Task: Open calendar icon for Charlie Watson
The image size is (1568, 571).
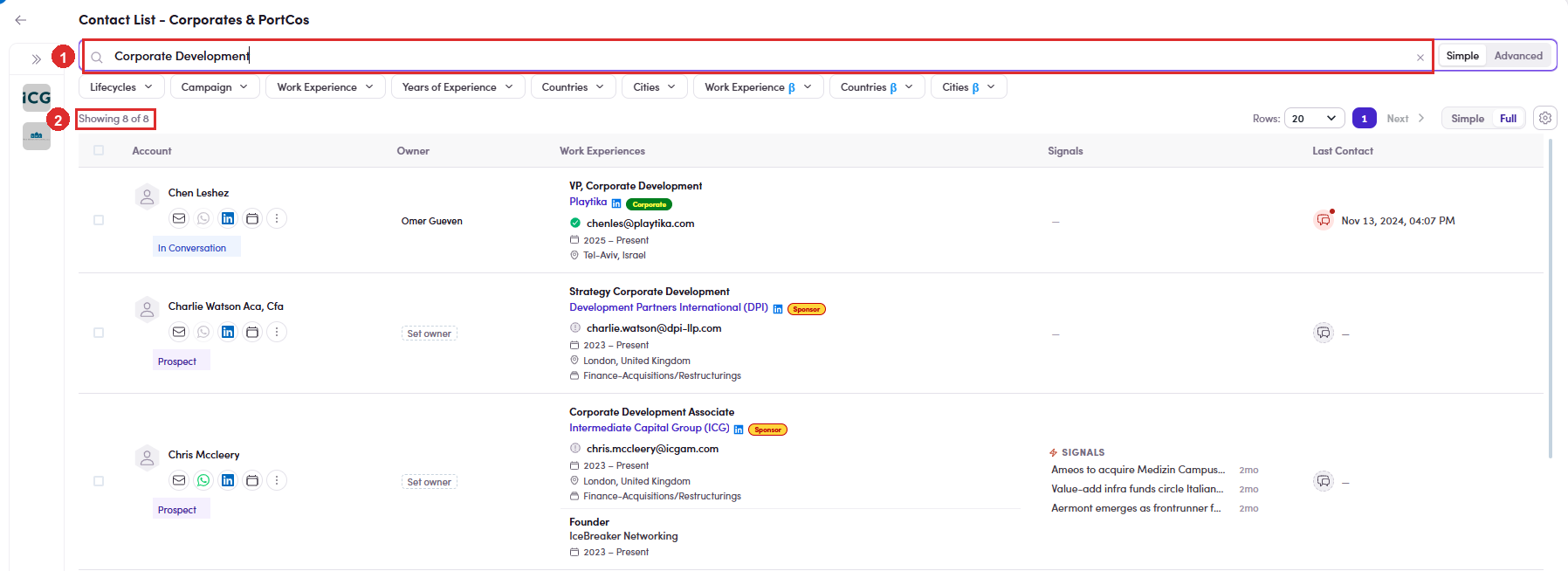Action: pos(252,332)
